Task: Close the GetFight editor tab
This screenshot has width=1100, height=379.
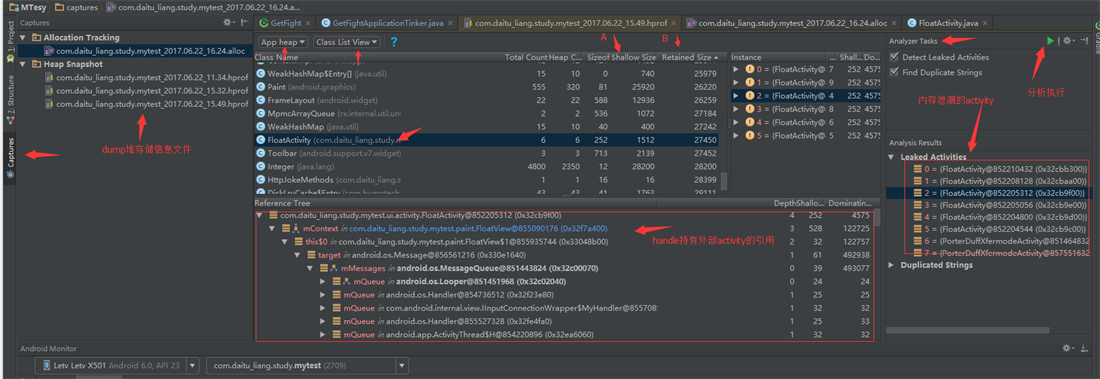Action: pyautogui.click(x=307, y=23)
